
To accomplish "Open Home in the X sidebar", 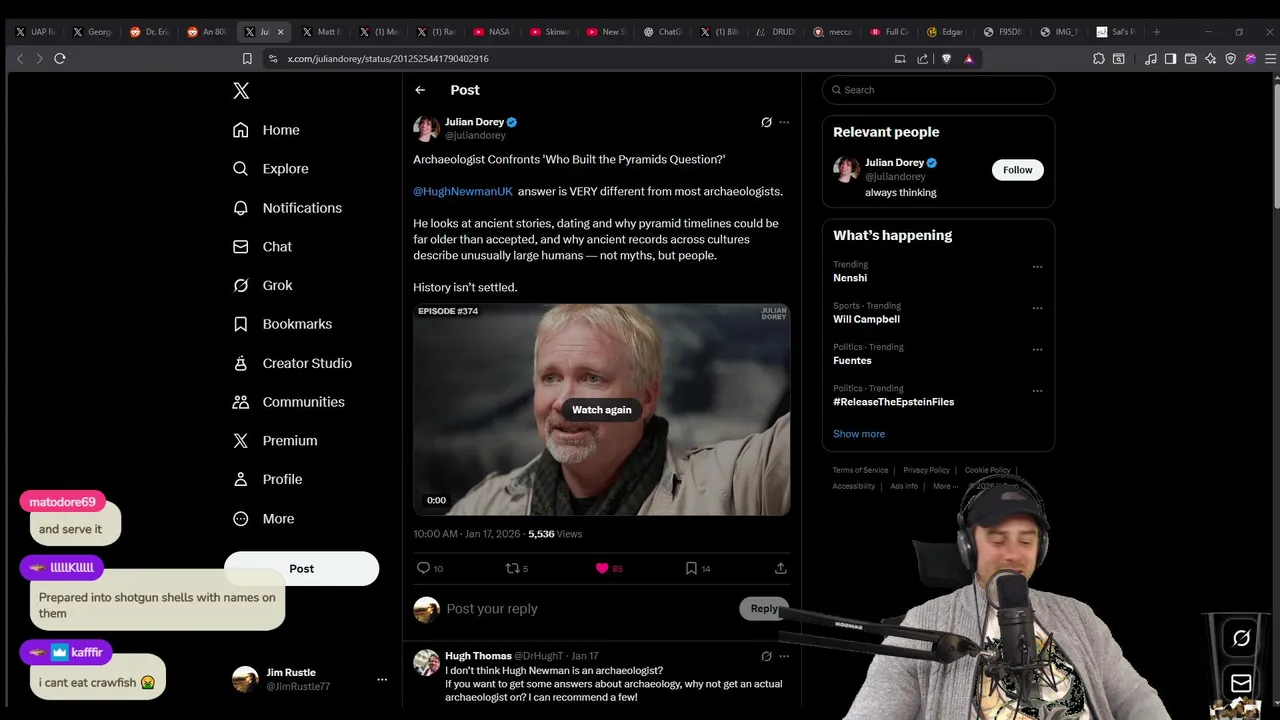I will [266, 130].
